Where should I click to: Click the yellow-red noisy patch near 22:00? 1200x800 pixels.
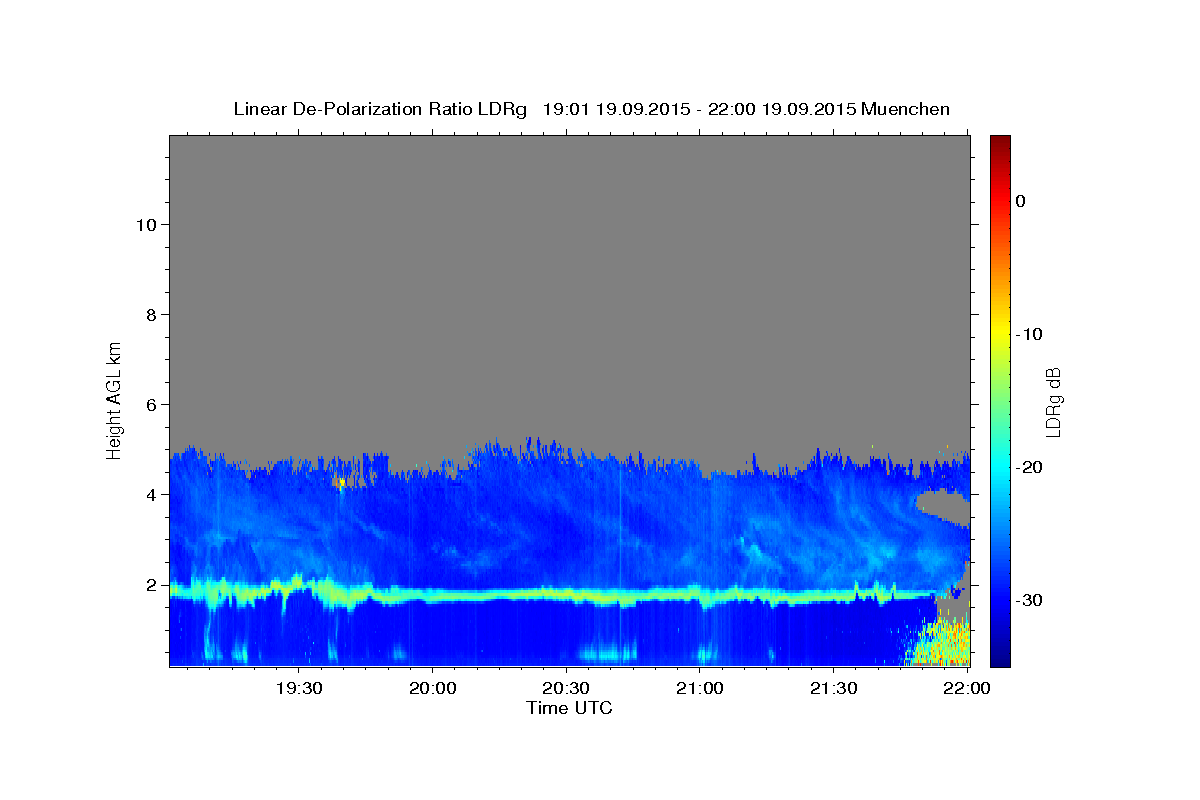click(x=940, y=642)
